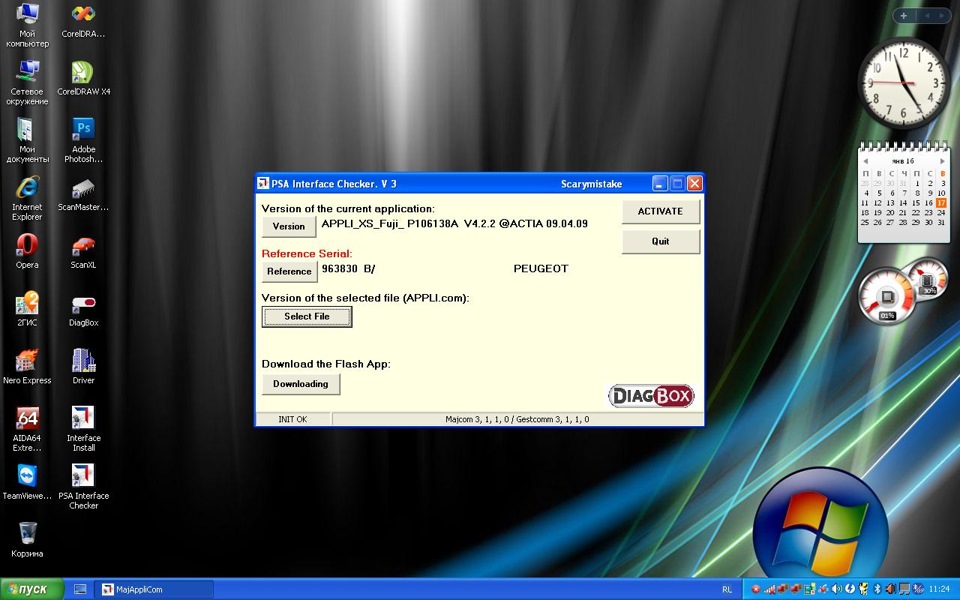Select the PSA Interface Checker desktop icon
The height and width of the screenshot is (600, 960).
click(83, 487)
